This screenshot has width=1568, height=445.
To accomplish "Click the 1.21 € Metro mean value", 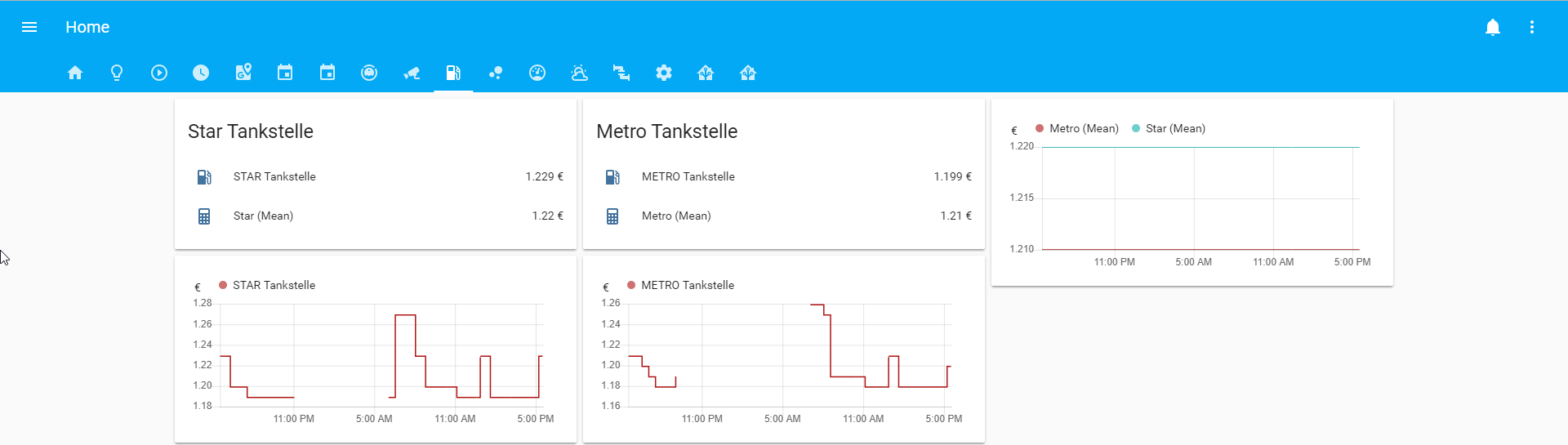I will tap(956, 216).
